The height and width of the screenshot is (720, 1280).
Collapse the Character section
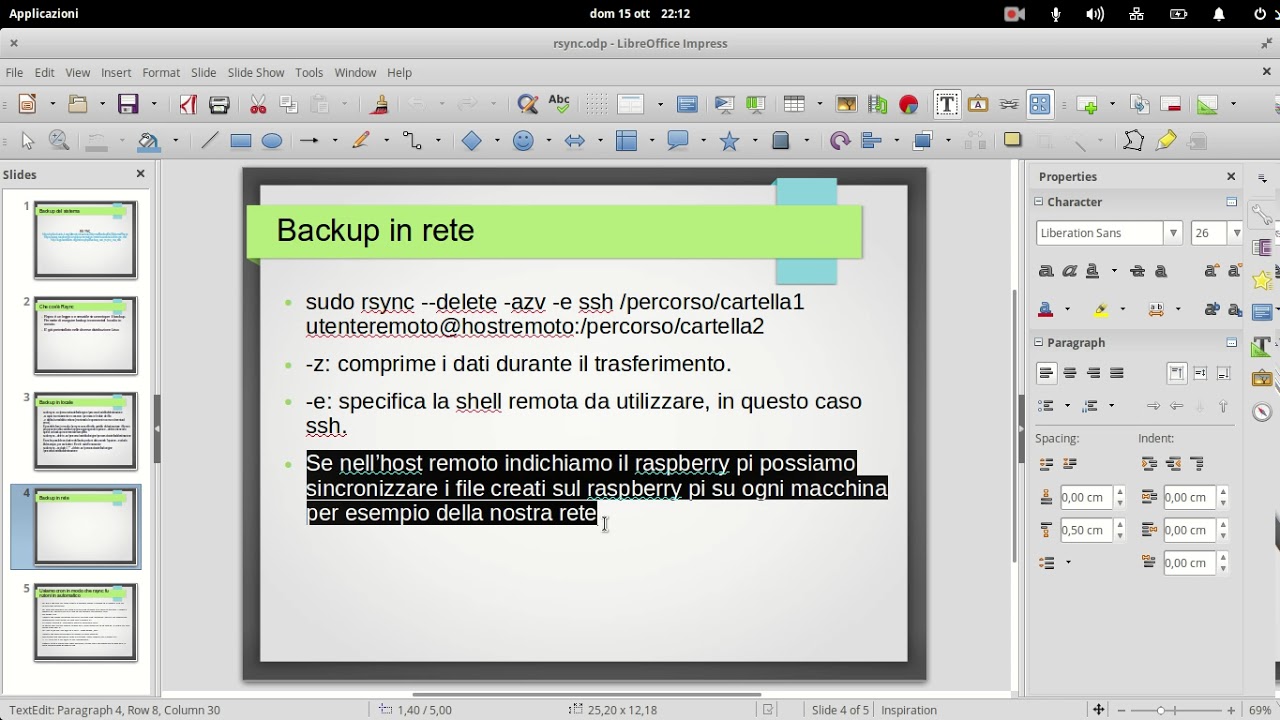coord(1038,202)
